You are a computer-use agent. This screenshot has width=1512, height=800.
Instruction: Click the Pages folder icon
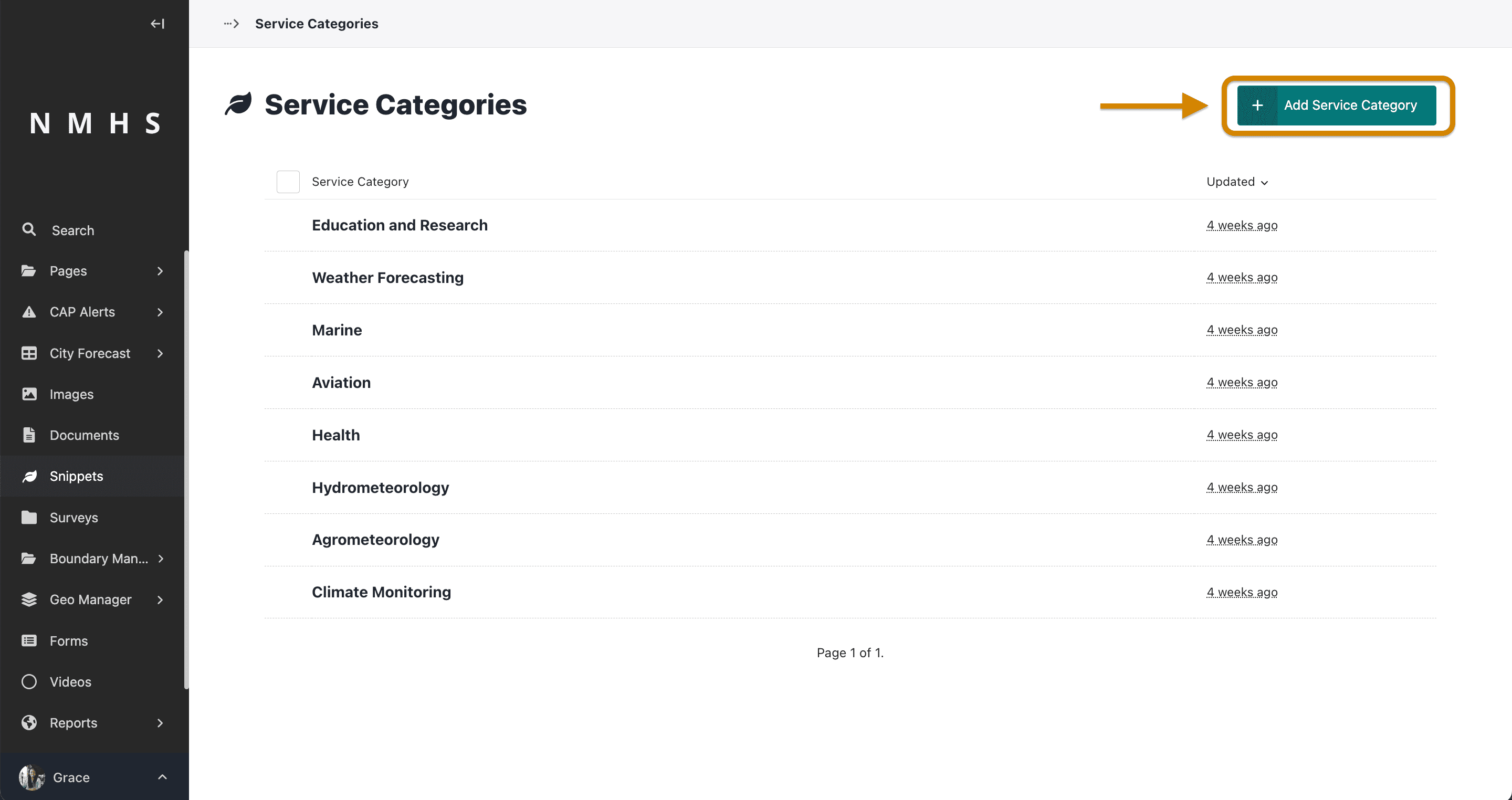click(29, 270)
